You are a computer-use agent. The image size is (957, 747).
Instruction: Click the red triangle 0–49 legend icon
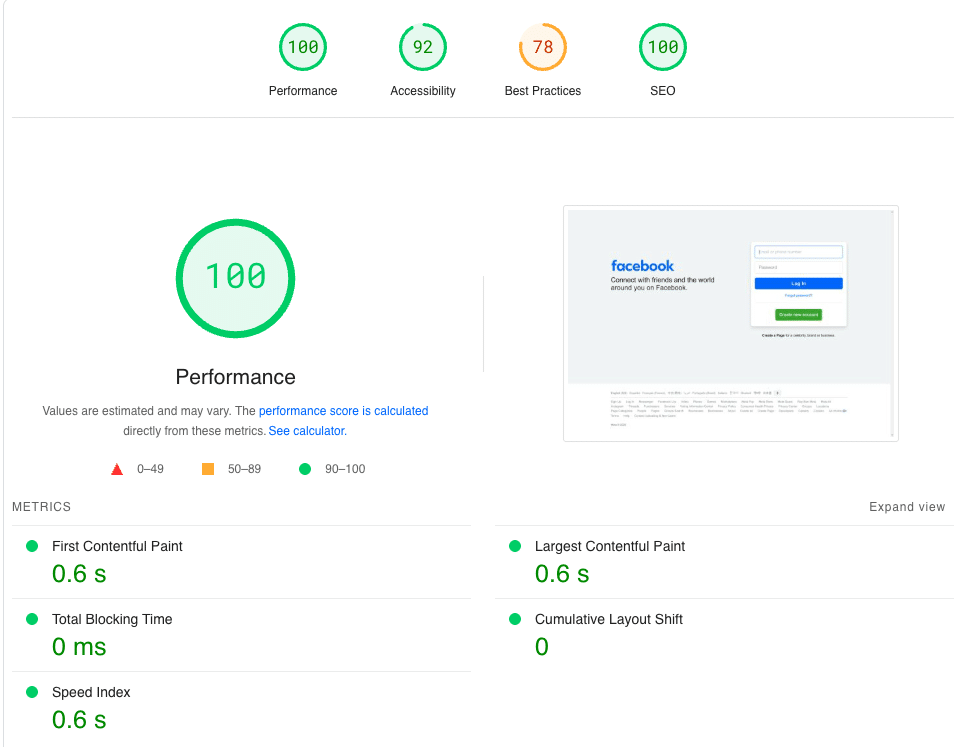click(x=117, y=469)
